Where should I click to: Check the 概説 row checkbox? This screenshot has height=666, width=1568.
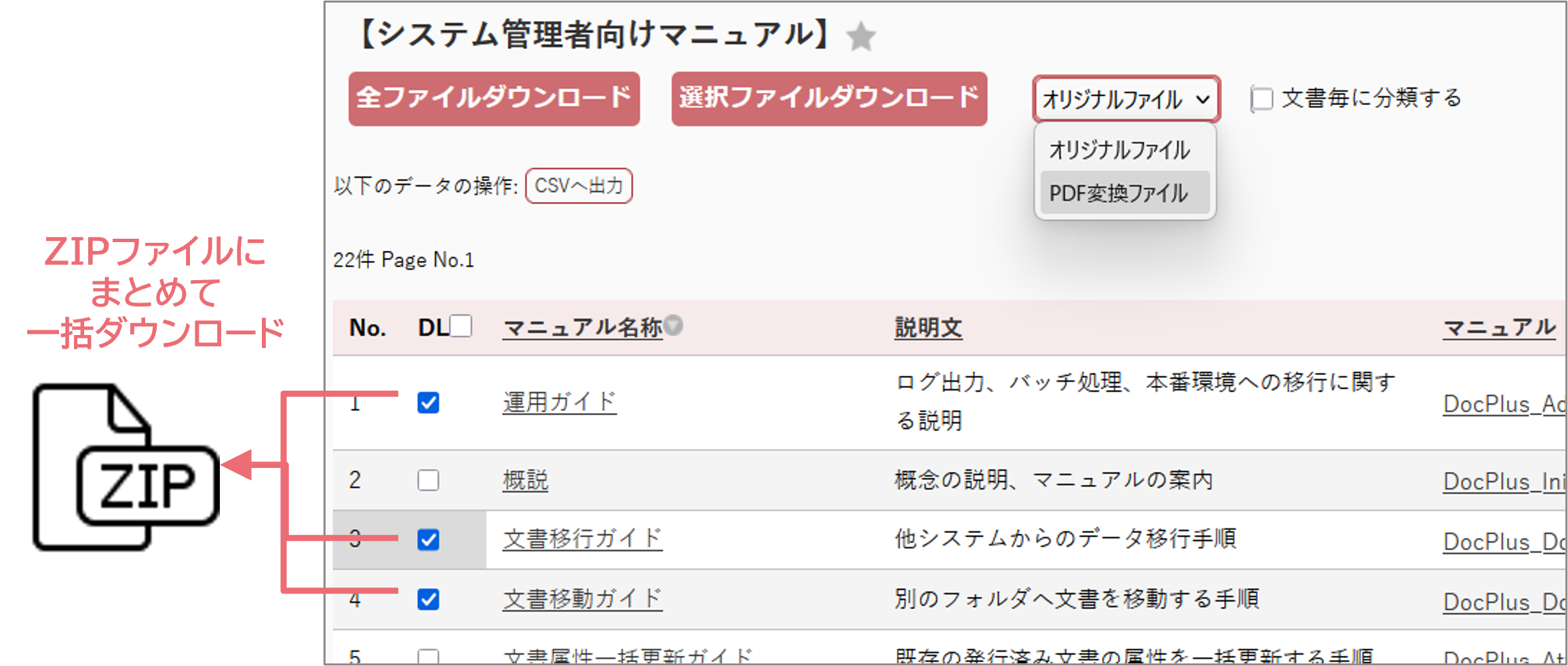click(x=428, y=480)
